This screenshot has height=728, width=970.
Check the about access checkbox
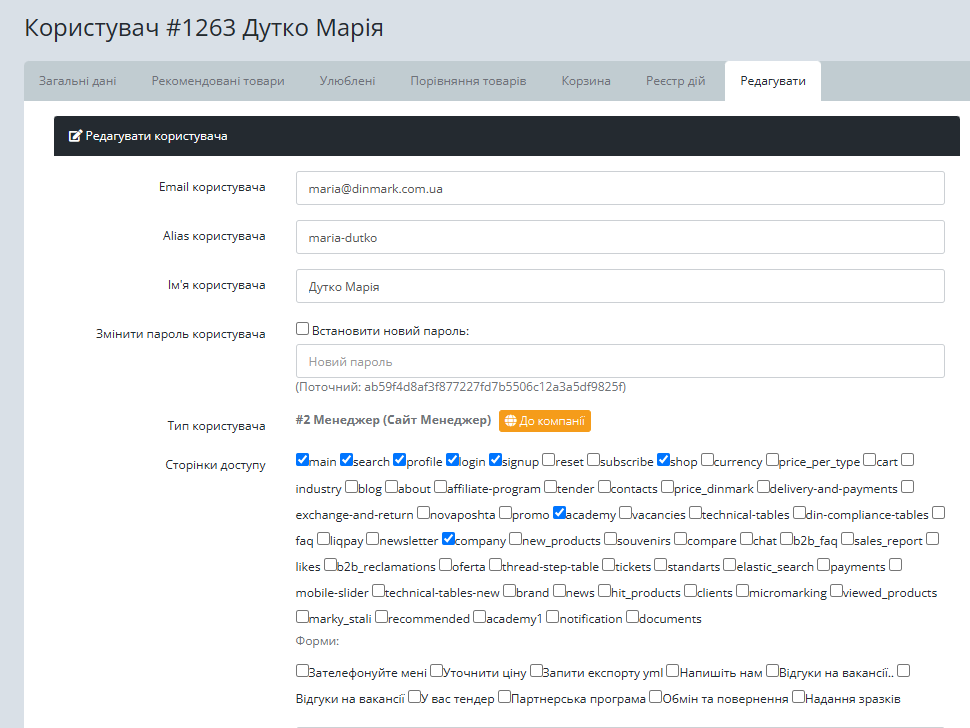pos(392,487)
